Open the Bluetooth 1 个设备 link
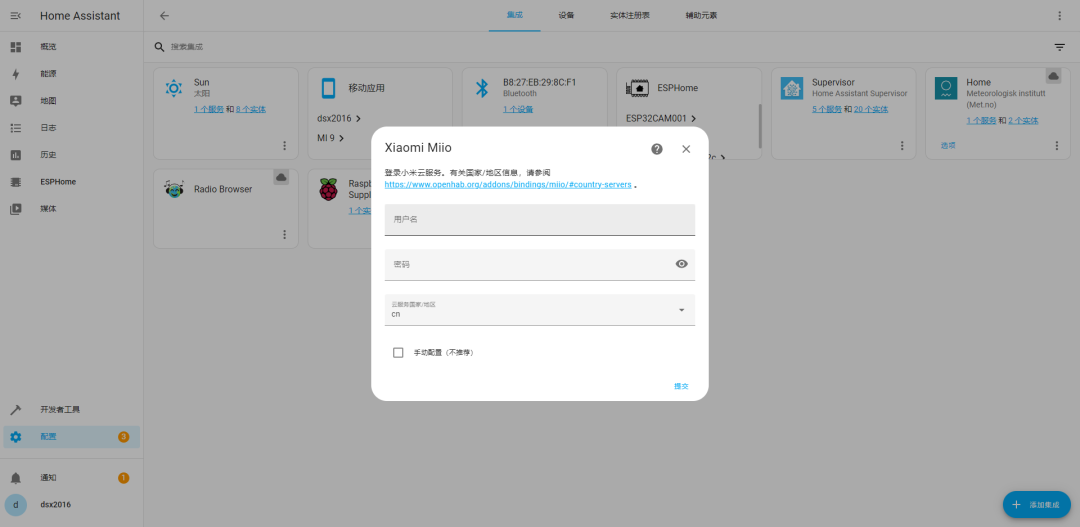Screen dimensions: 1080x527 (518, 110)
